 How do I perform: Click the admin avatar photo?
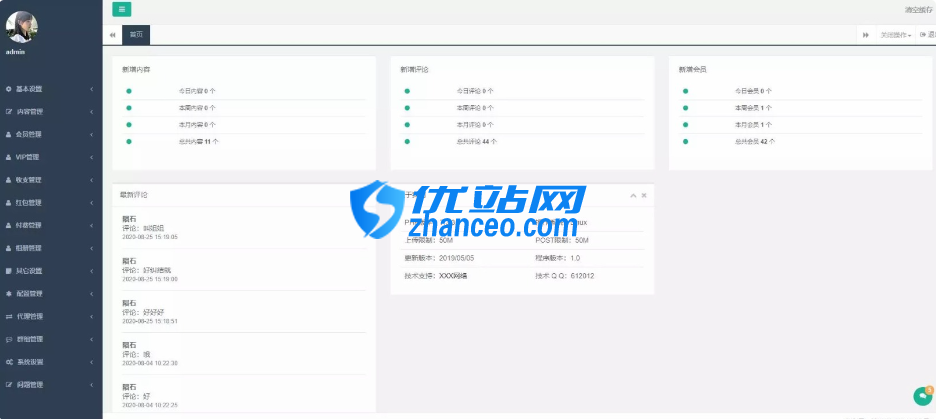click(x=22, y=27)
